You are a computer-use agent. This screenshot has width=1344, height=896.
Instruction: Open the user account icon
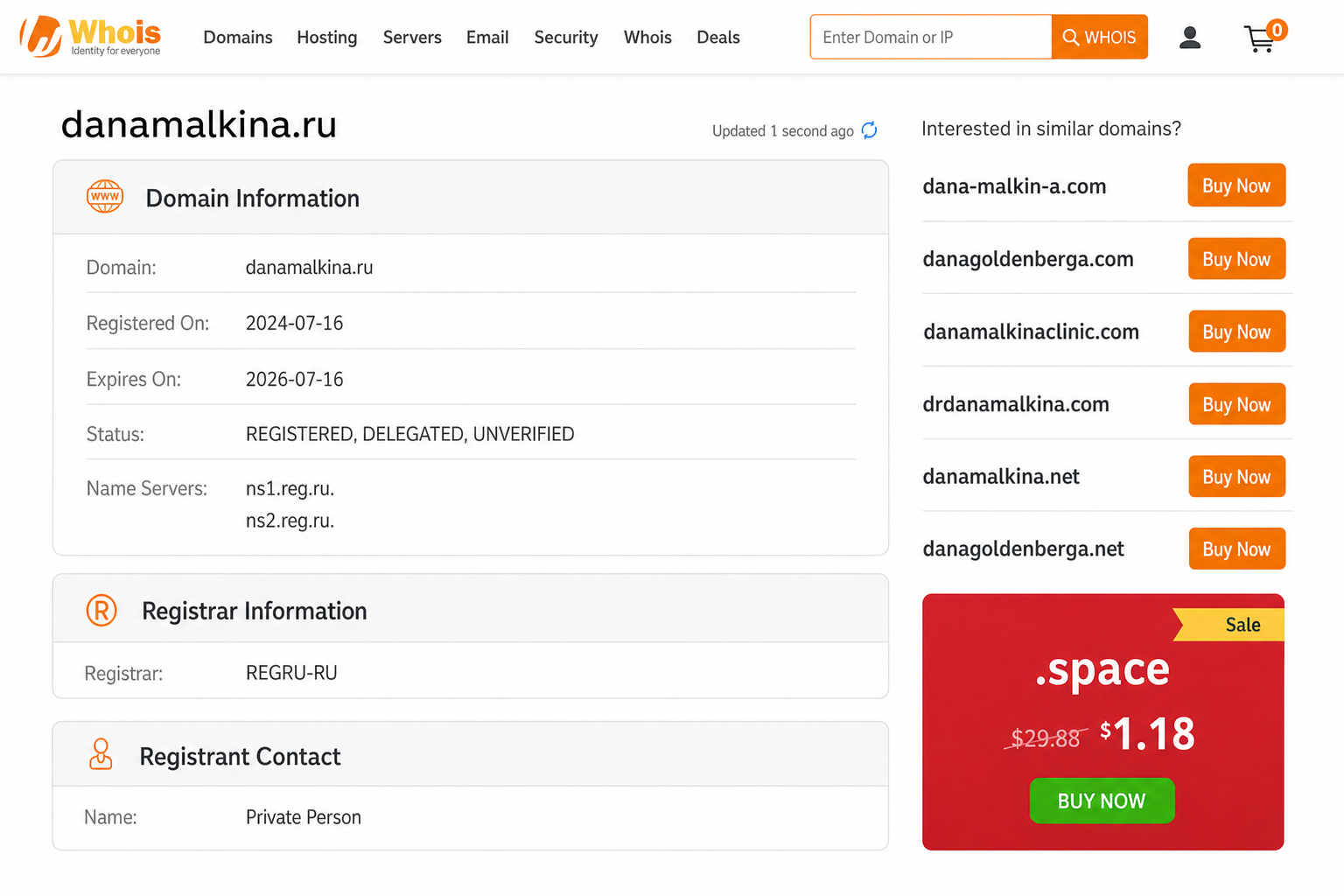[1189, 37]
